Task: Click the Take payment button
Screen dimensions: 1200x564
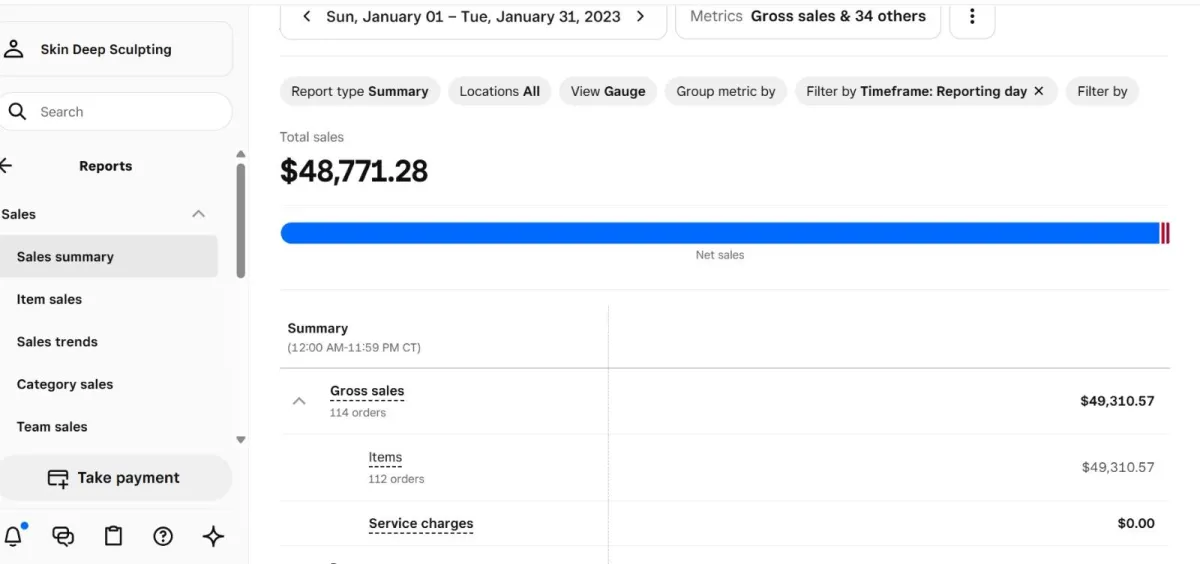Action: pos(114,478)
